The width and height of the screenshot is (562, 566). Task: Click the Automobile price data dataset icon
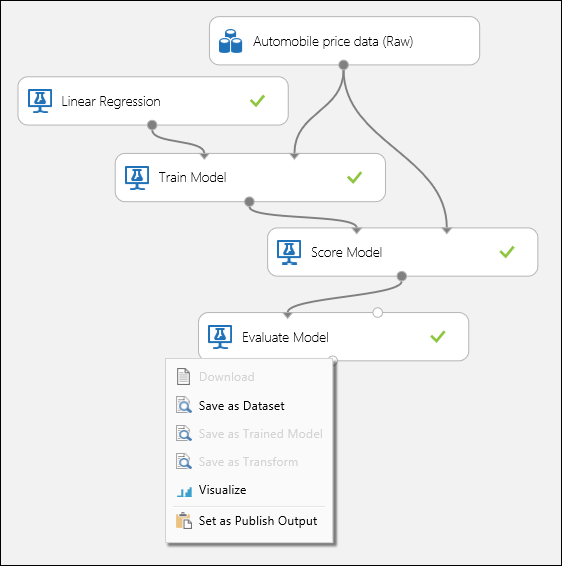tap(230, 41)
